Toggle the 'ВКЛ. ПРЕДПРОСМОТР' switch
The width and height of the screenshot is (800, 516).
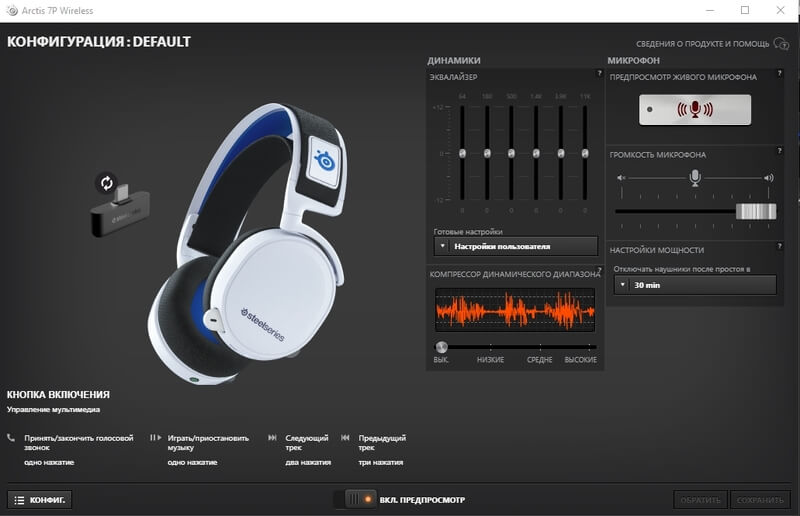[x=359, y=499]
